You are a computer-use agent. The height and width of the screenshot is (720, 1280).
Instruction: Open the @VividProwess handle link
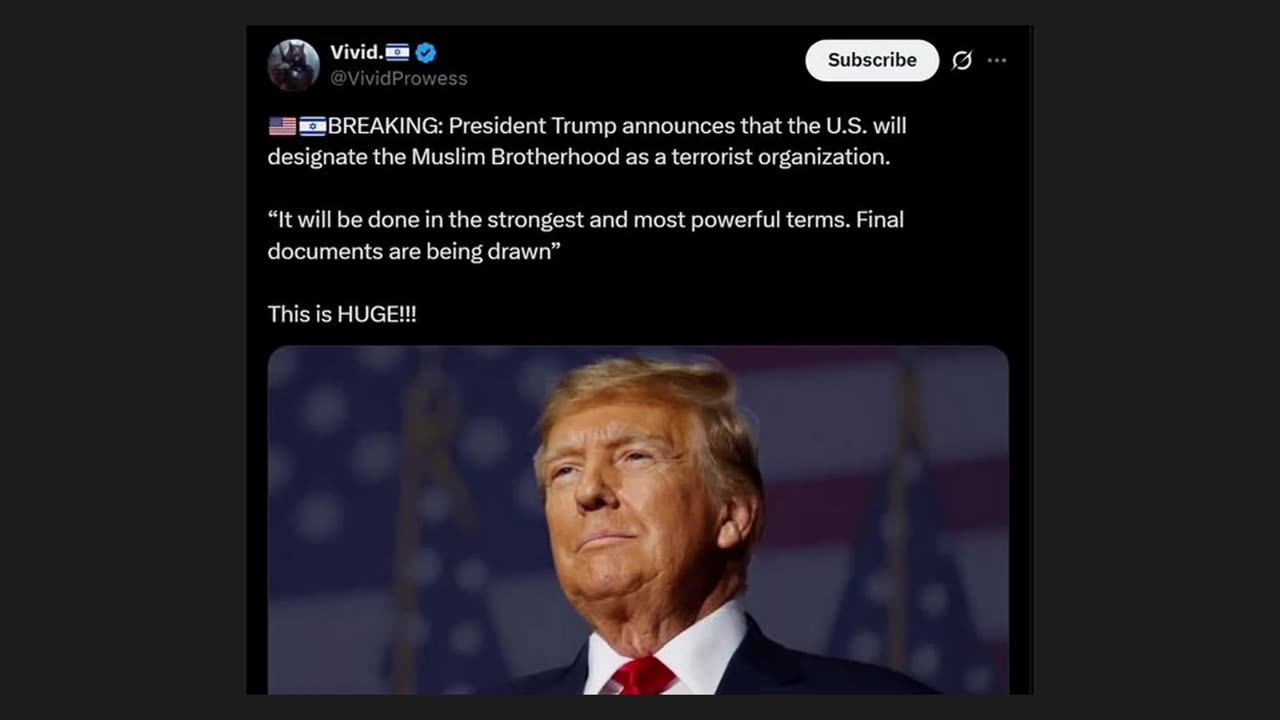tap(399, 78)
